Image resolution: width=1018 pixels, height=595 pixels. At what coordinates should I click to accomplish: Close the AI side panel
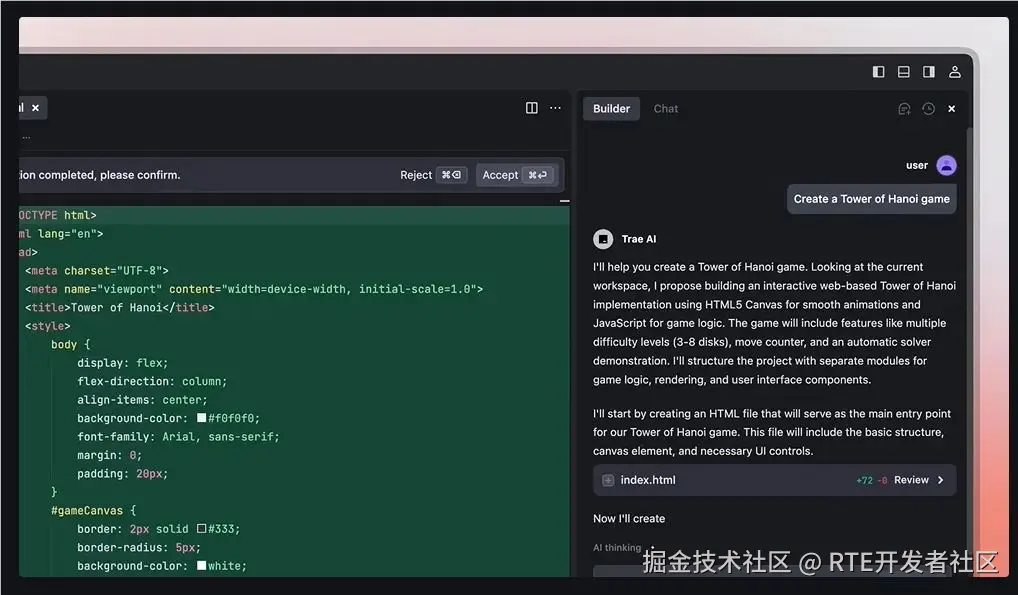951,108
